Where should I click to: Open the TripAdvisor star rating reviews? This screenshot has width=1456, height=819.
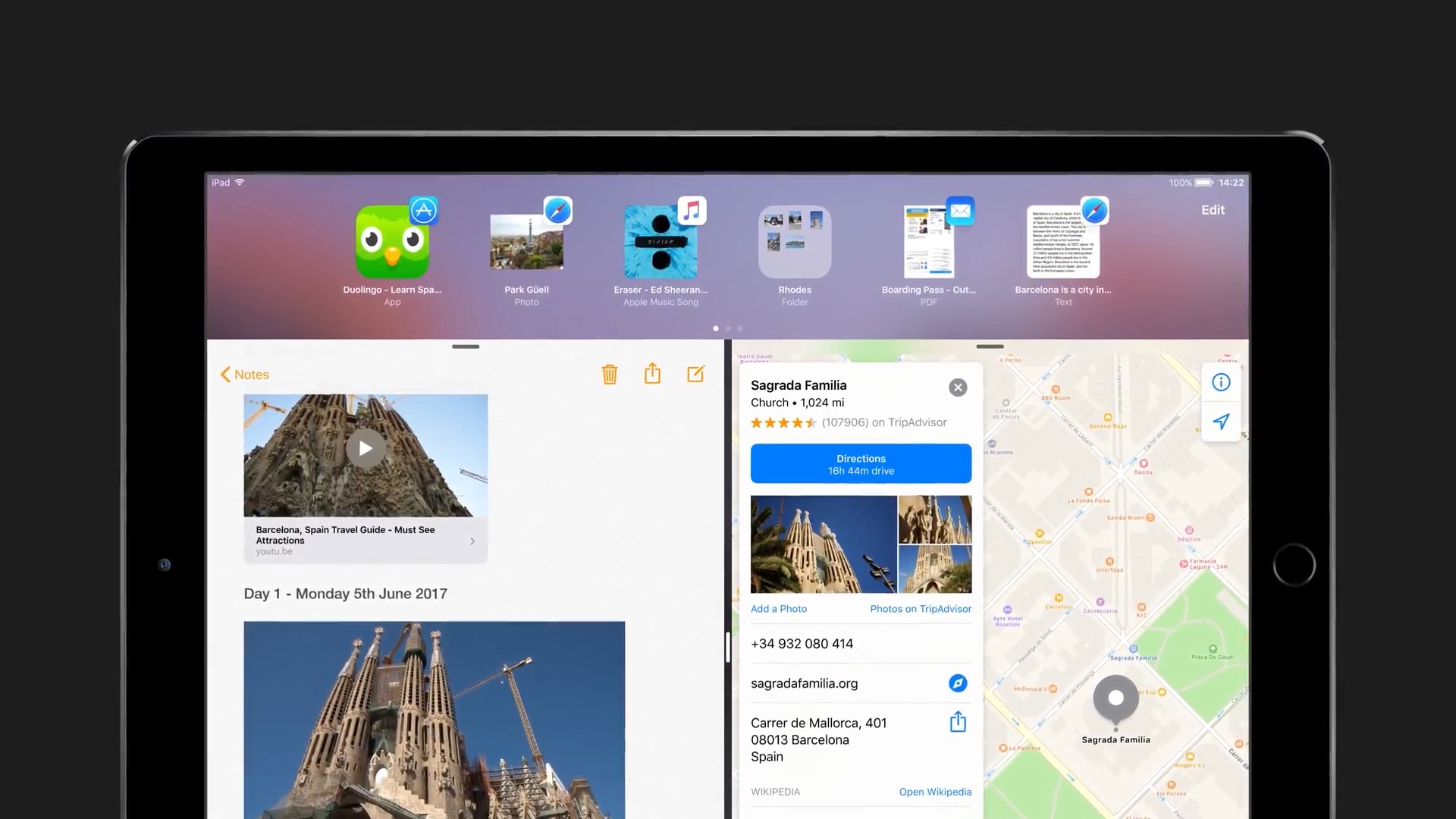(x=849, y=422)
